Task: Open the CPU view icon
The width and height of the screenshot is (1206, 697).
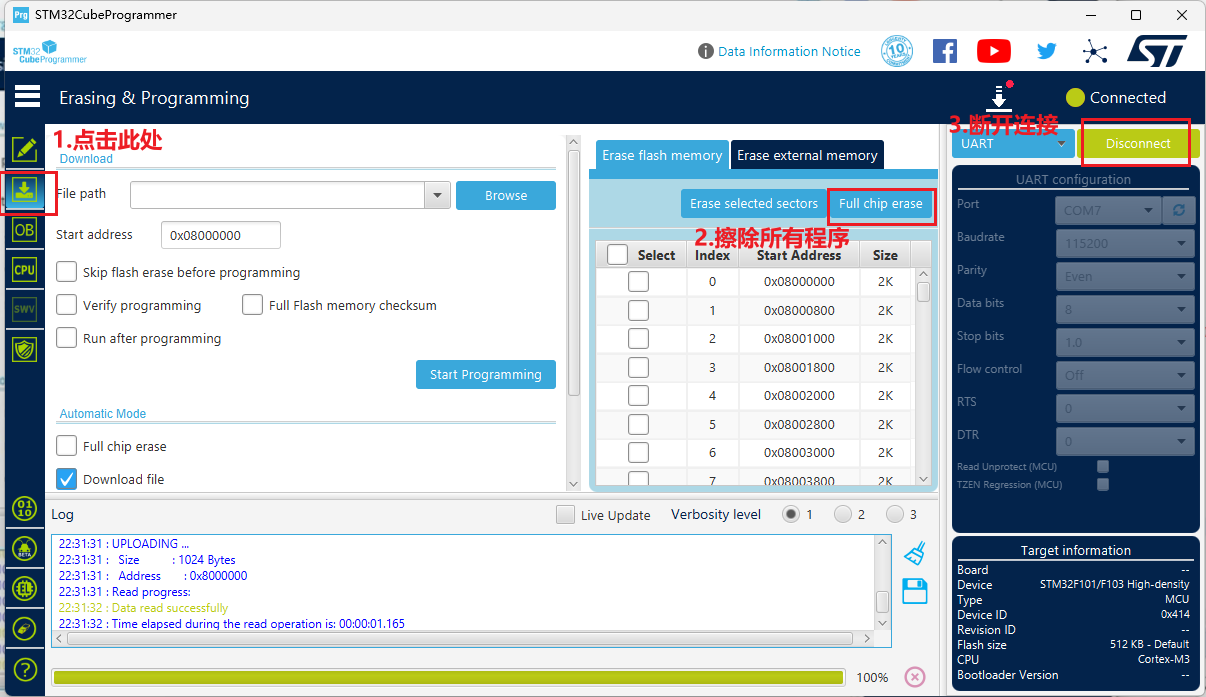Action: click(x=24, y=269)
